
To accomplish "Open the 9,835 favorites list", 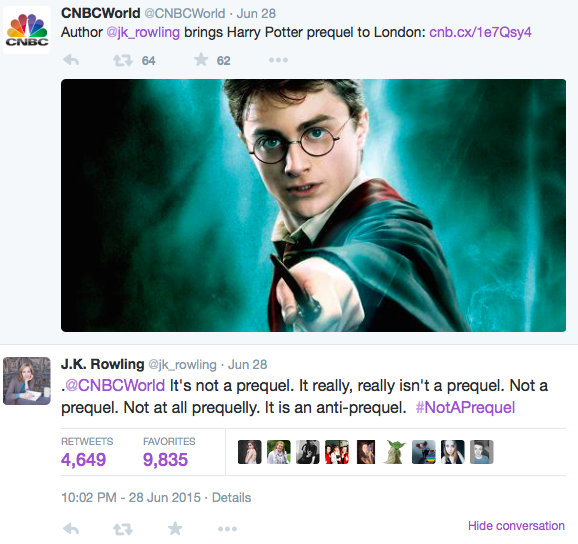I will point(169,452).
